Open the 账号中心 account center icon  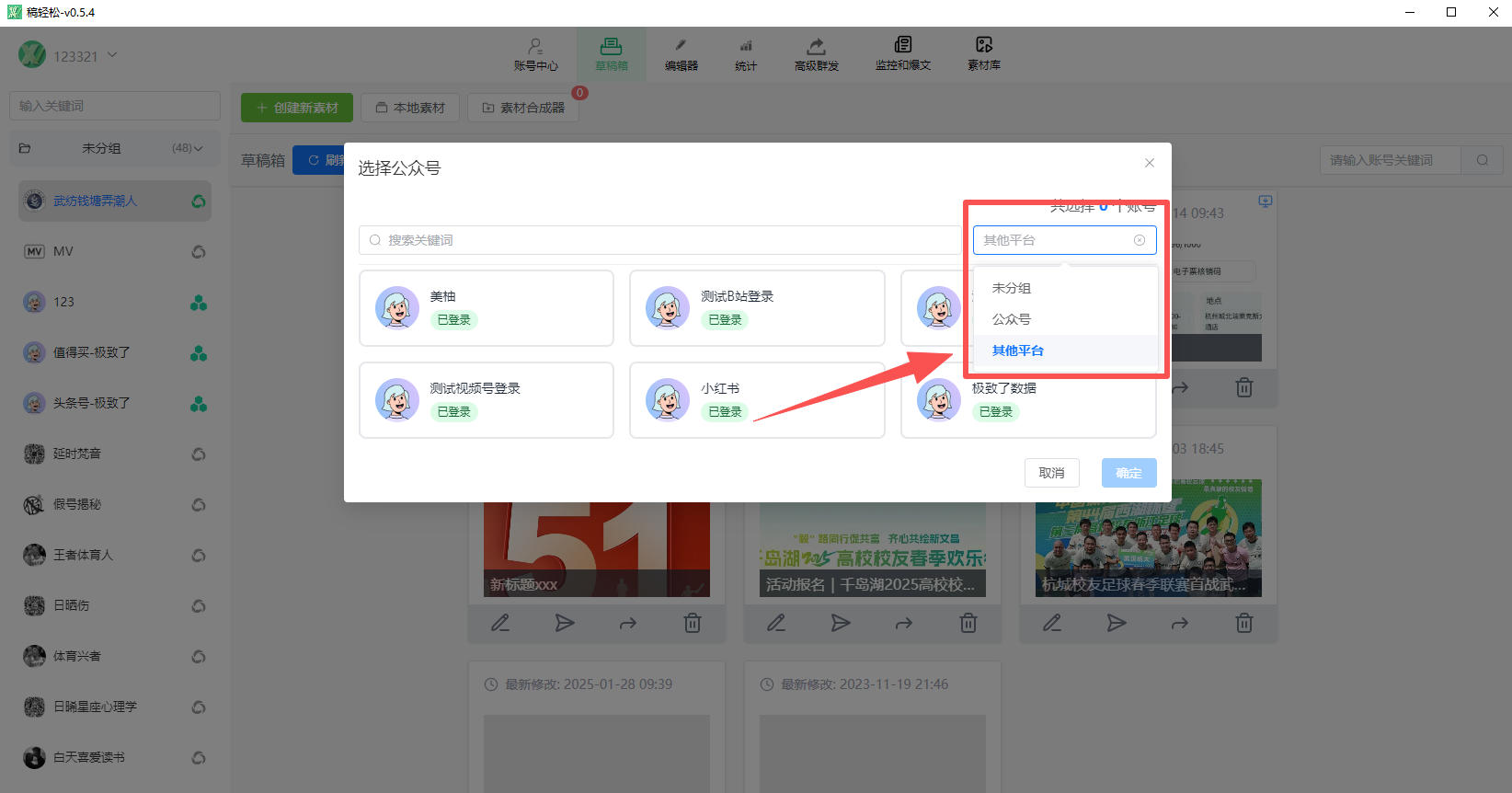[535, 53]
